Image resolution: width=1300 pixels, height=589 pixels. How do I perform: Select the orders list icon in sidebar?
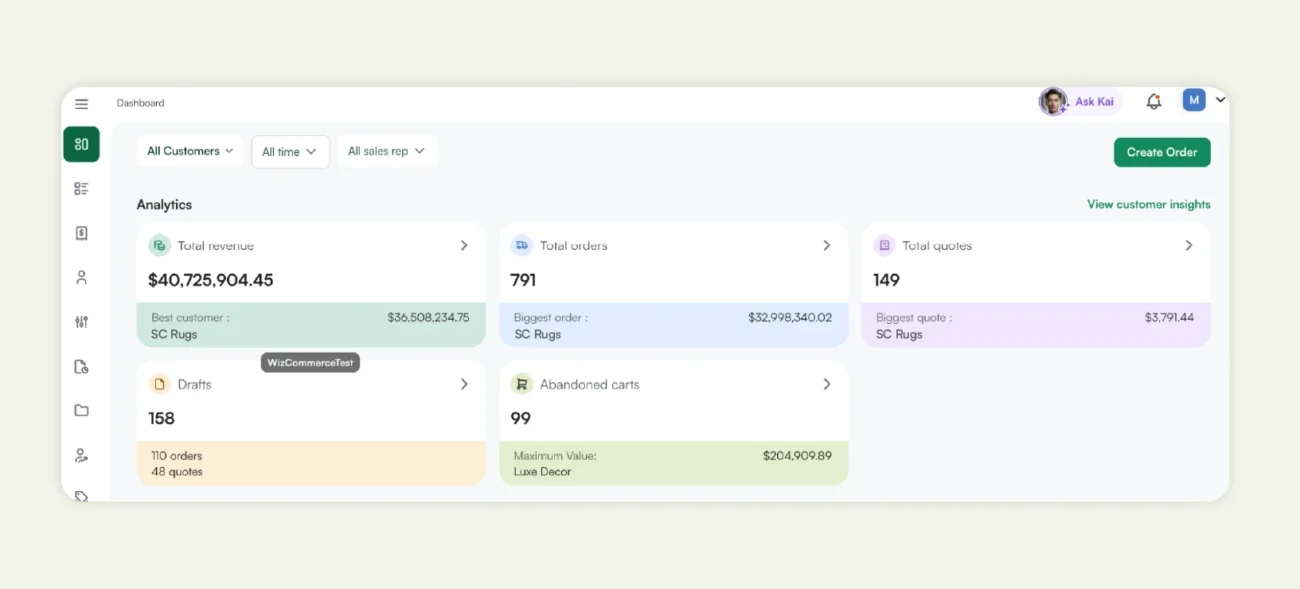pyautogui.click(x=81, y=188)
